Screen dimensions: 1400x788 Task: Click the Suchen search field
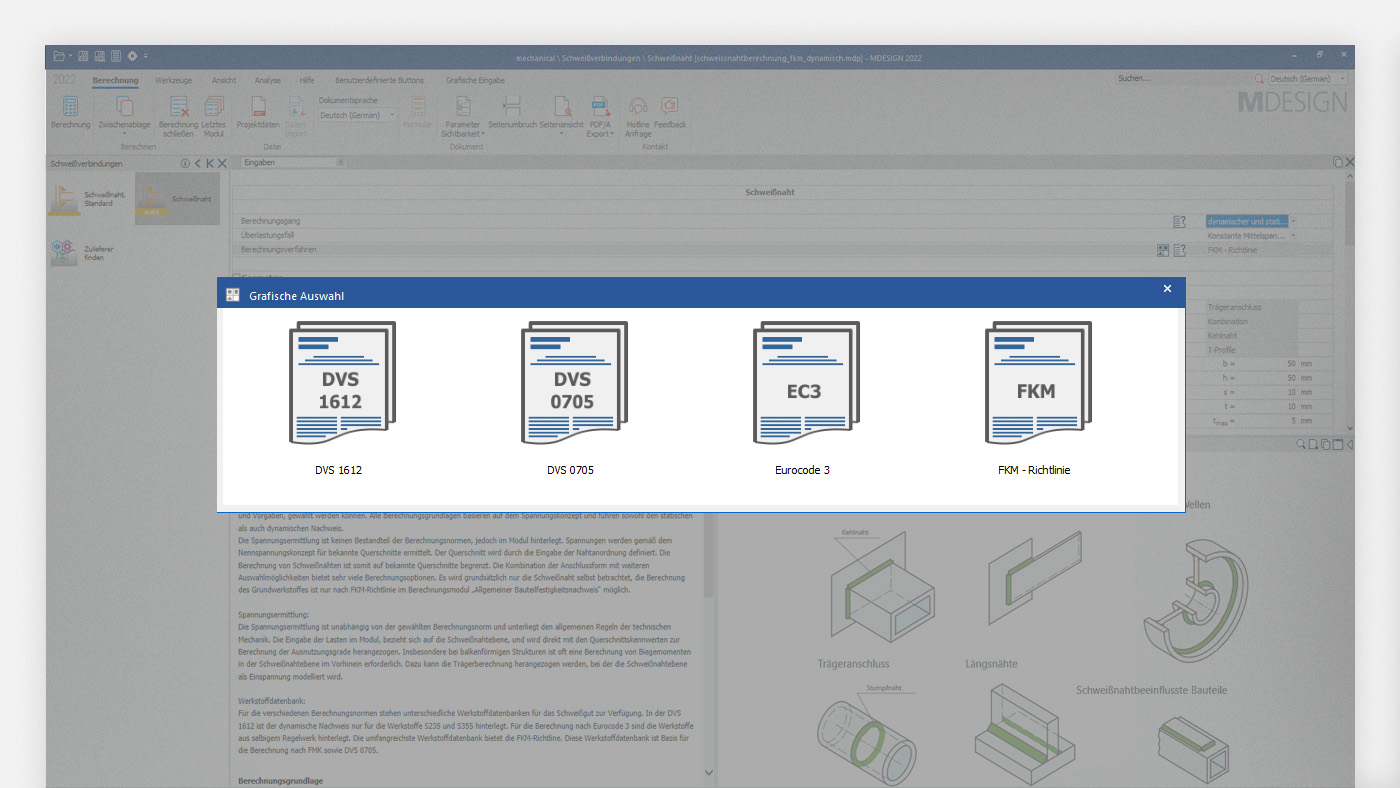pos(1183,78)
